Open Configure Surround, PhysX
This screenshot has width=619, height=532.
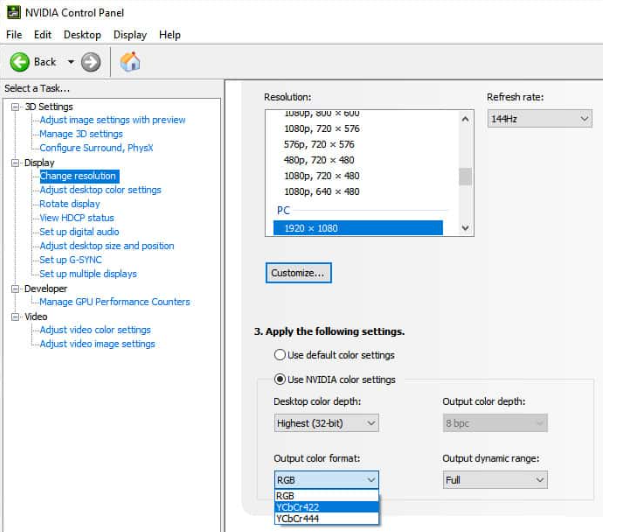[x=96, y=148]
